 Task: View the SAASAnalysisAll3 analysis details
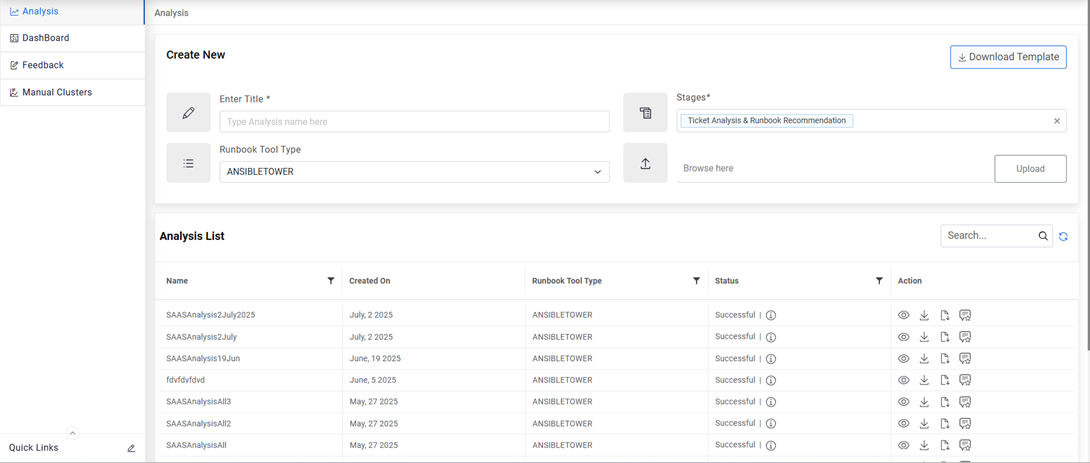(x=903, y=402)
